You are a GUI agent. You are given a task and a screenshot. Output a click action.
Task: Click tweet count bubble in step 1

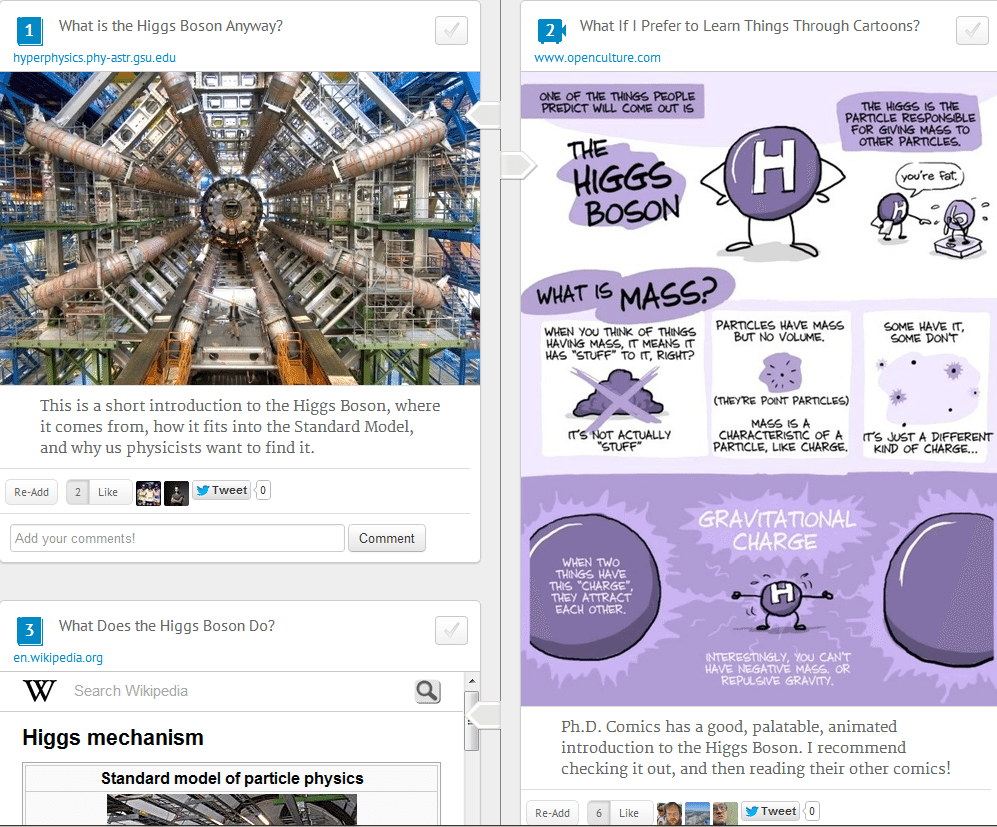[x=263, y=490]
